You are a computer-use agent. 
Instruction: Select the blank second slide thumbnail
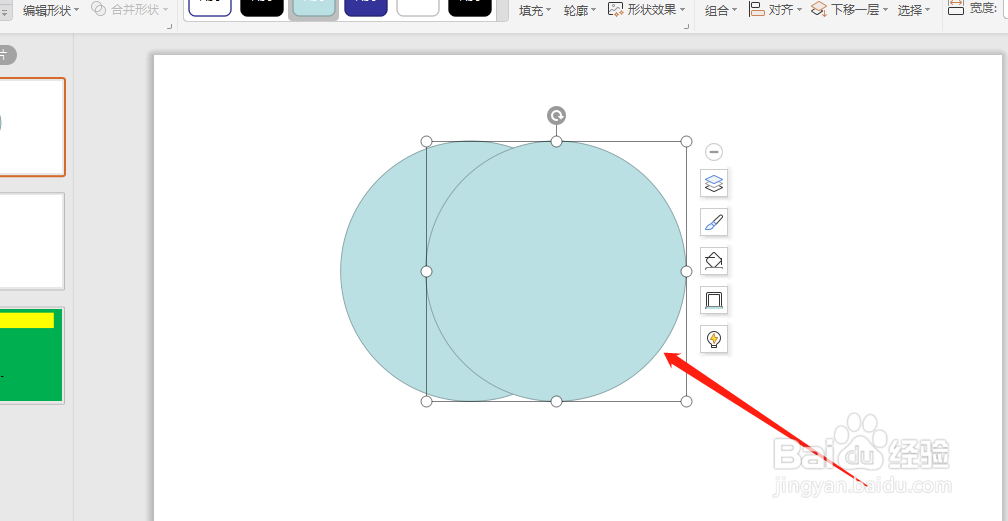(32, 241)
